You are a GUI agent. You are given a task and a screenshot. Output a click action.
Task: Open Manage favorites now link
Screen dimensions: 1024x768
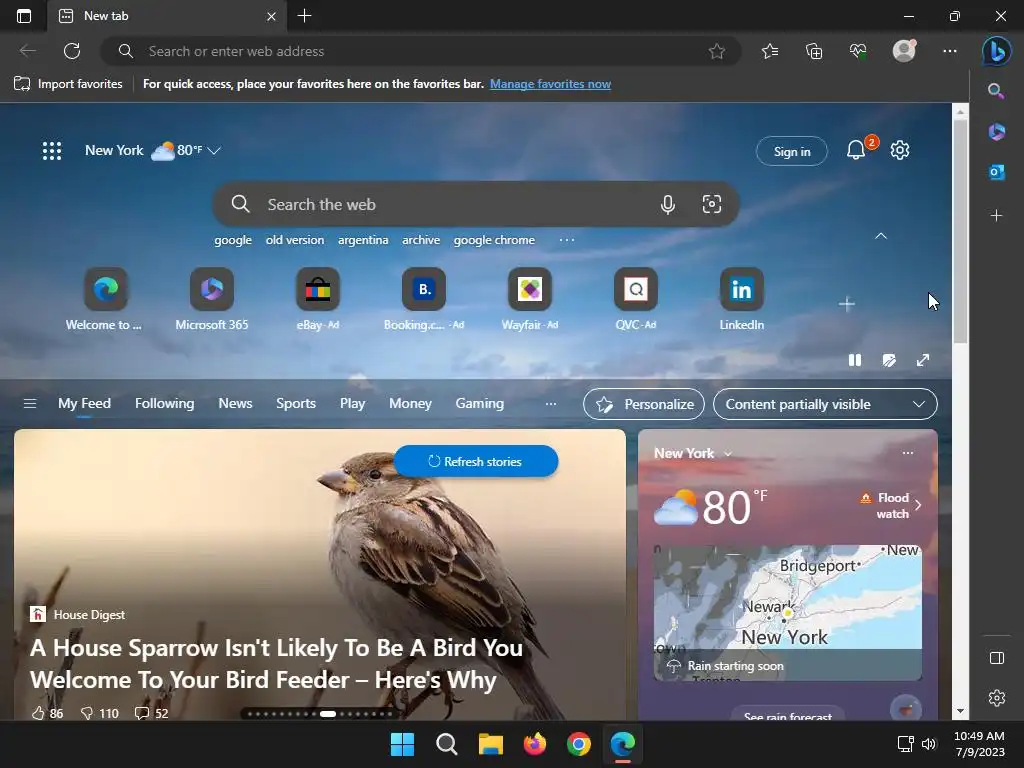click(551, 84)
